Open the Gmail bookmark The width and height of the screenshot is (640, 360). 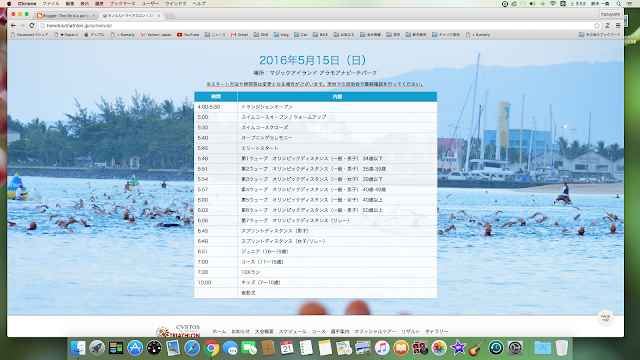240,35
